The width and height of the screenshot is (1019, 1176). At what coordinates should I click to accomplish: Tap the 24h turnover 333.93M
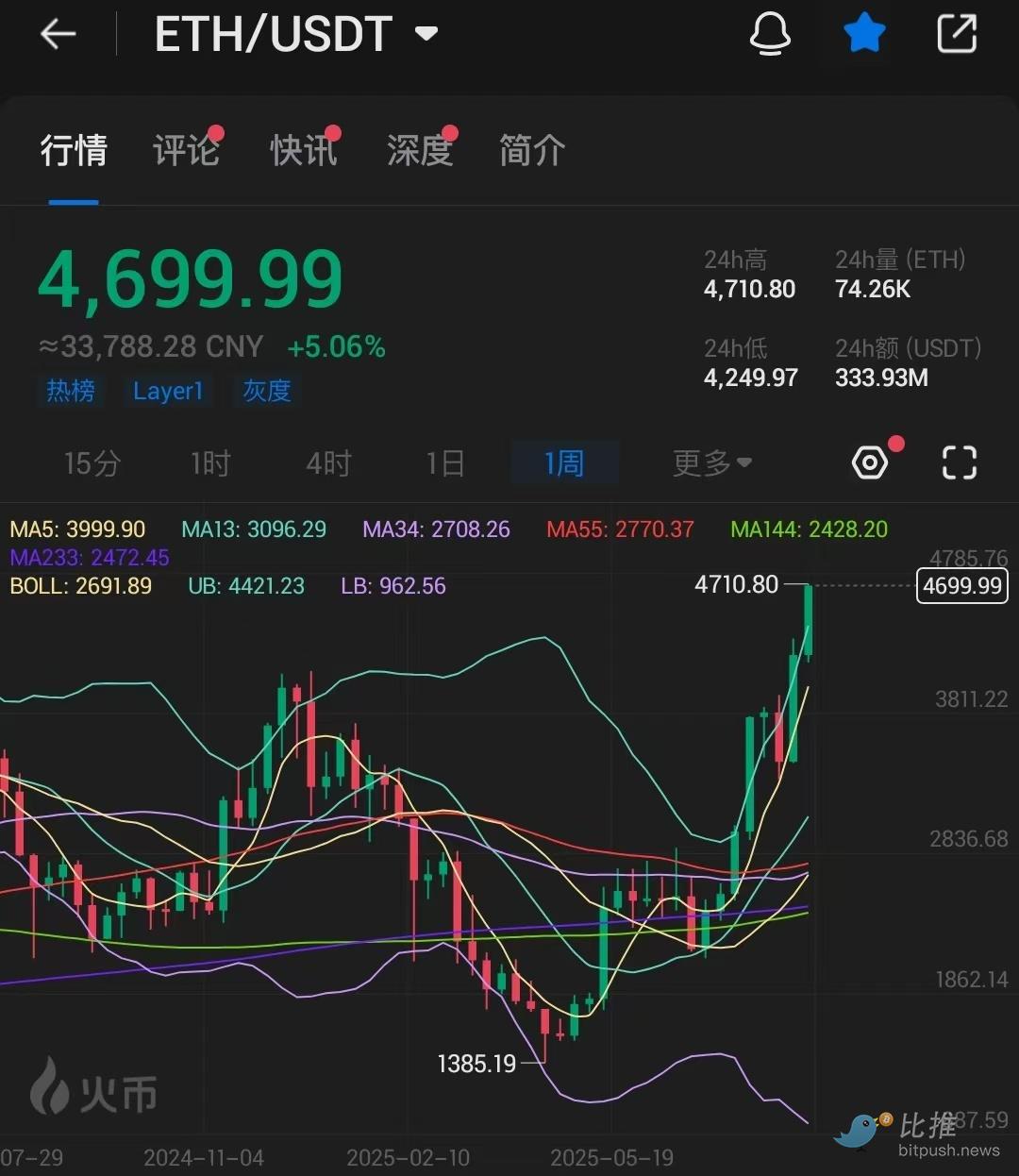881,378
